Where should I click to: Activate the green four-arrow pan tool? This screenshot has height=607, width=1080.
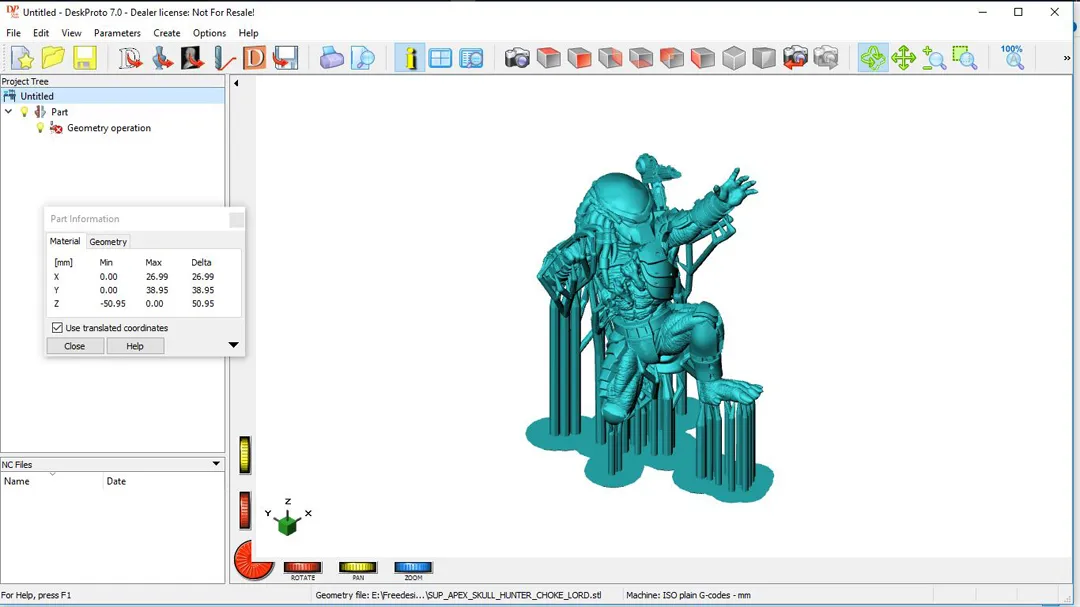(903, 58)
